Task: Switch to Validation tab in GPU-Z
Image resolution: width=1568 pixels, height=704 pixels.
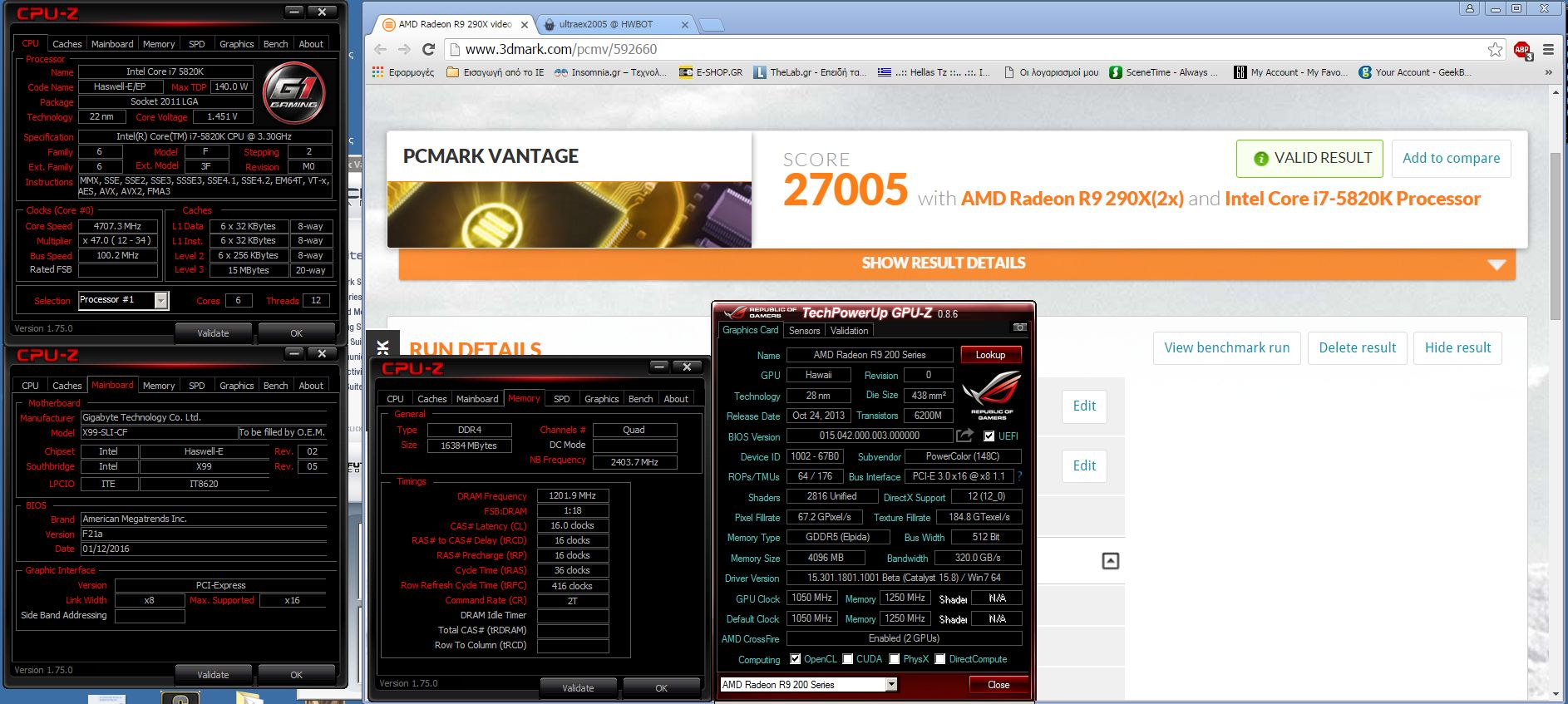Action: [x=849, y=331]
